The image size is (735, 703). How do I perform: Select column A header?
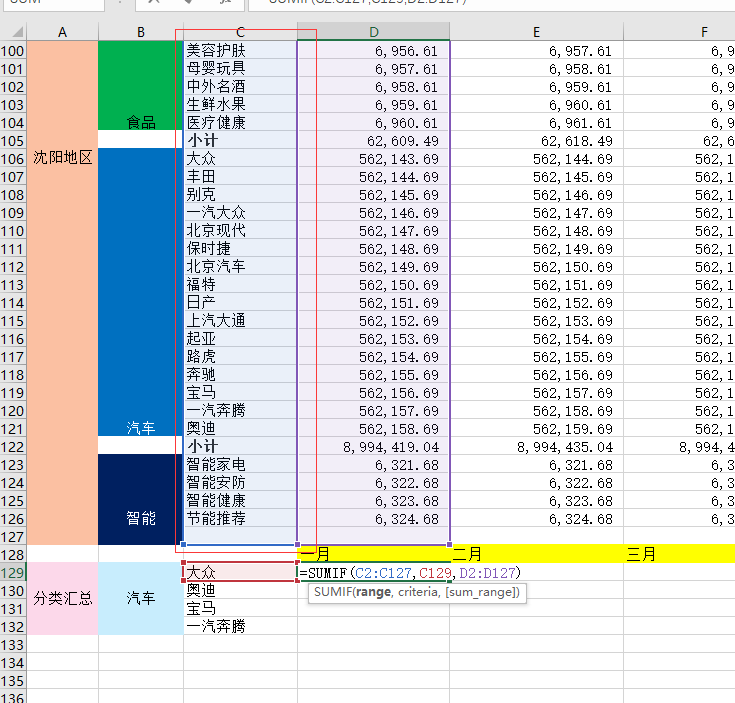pos(62,32)
